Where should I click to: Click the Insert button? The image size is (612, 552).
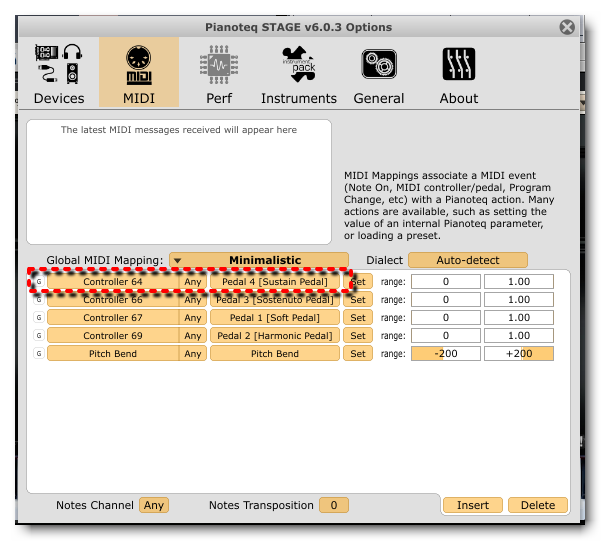(x=473, y=505)
